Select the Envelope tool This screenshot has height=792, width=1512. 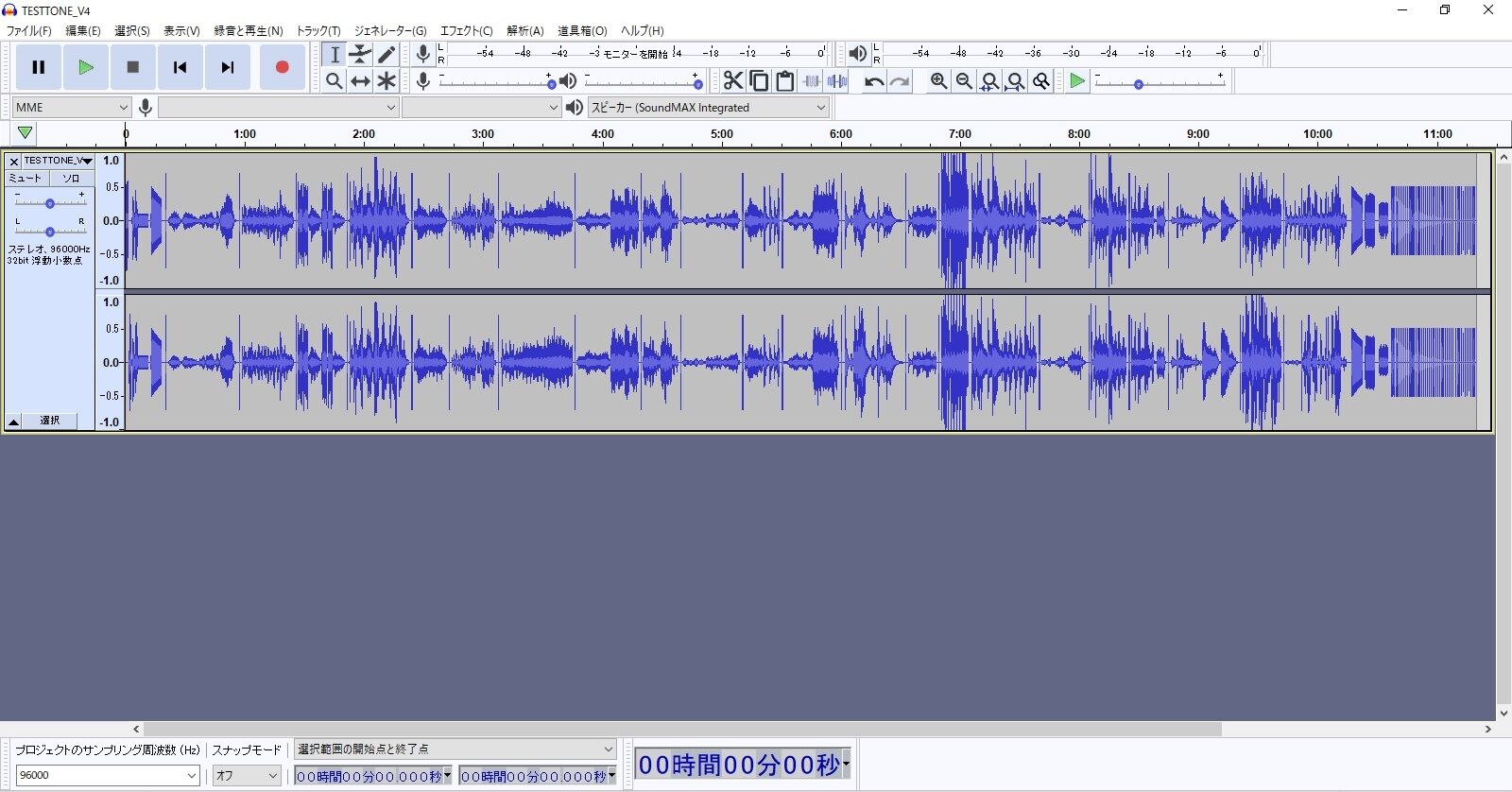pyautogui.click(x=360, y=55)
